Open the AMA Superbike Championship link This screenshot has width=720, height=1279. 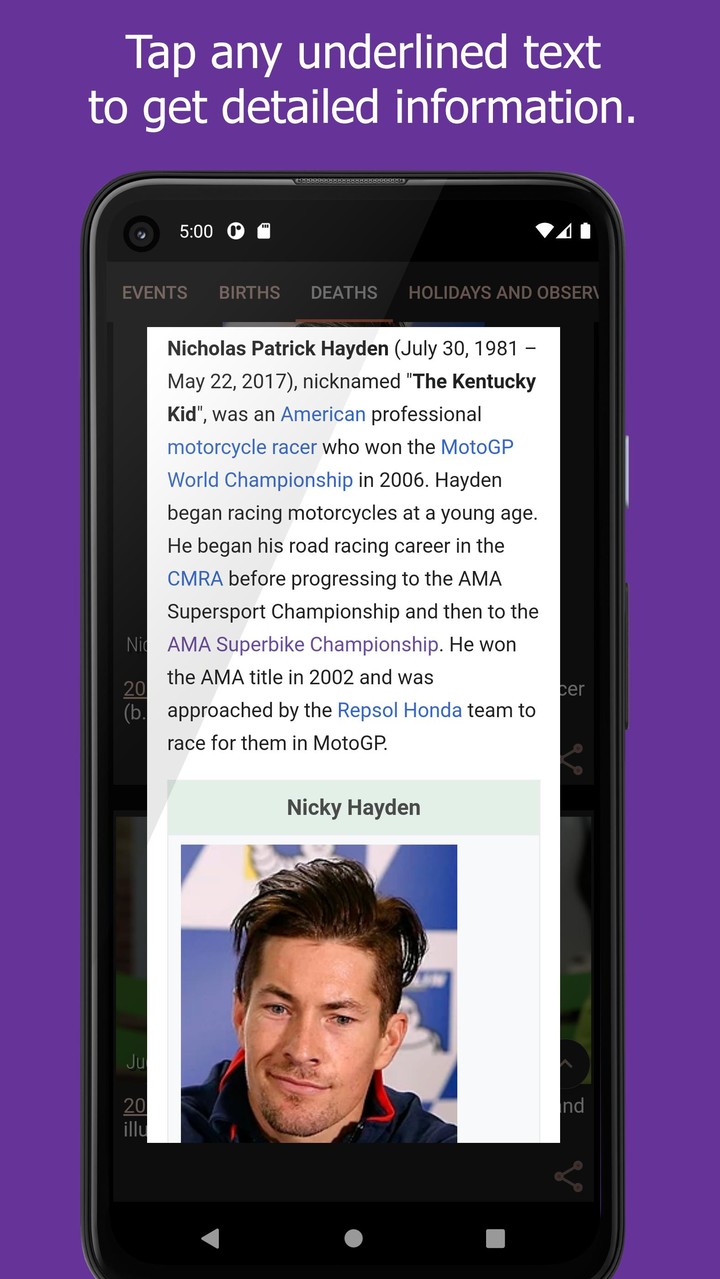(303, 645)
